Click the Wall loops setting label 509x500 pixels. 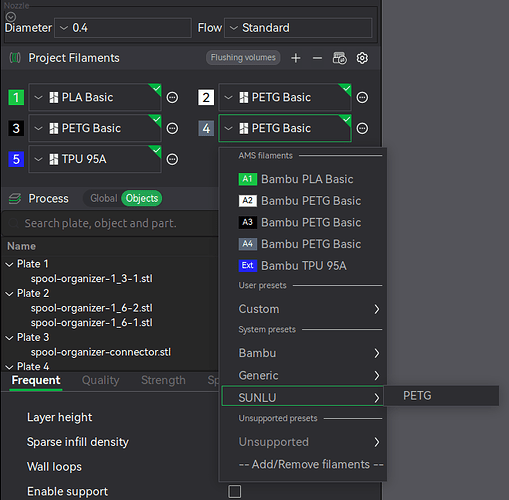tap(54, 467)
